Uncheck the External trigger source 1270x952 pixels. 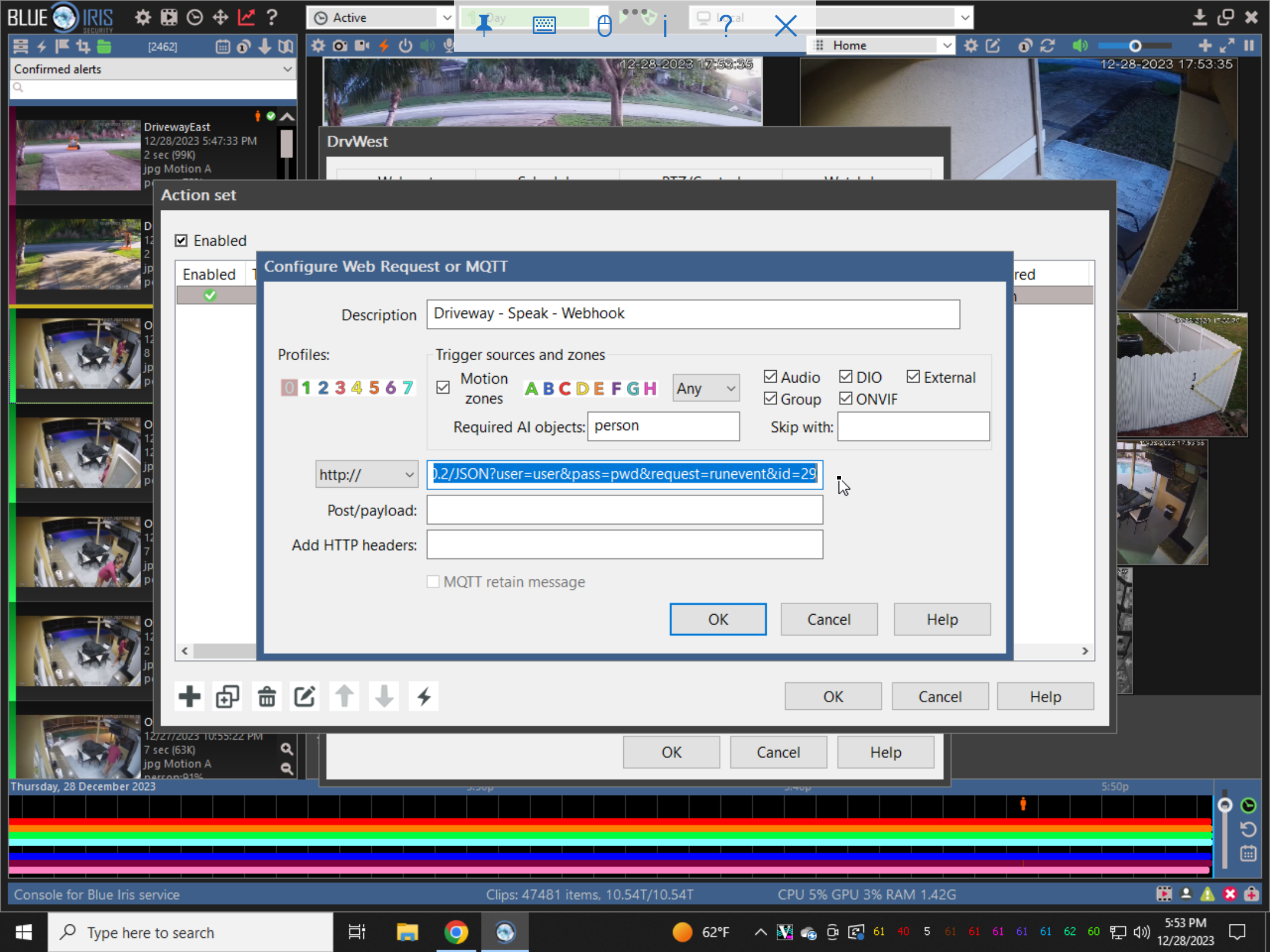pyautogui.click(x=913, y=377)
